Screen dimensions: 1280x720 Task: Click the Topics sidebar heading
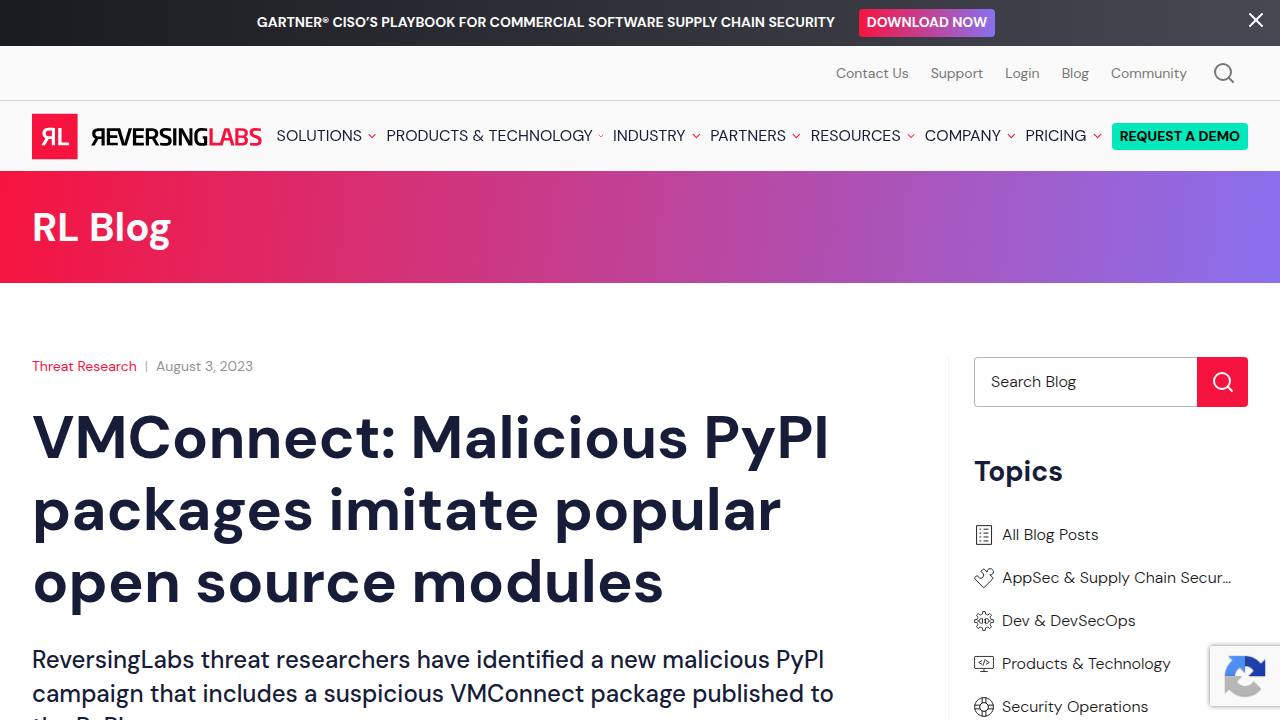(x=1018, y=472)
